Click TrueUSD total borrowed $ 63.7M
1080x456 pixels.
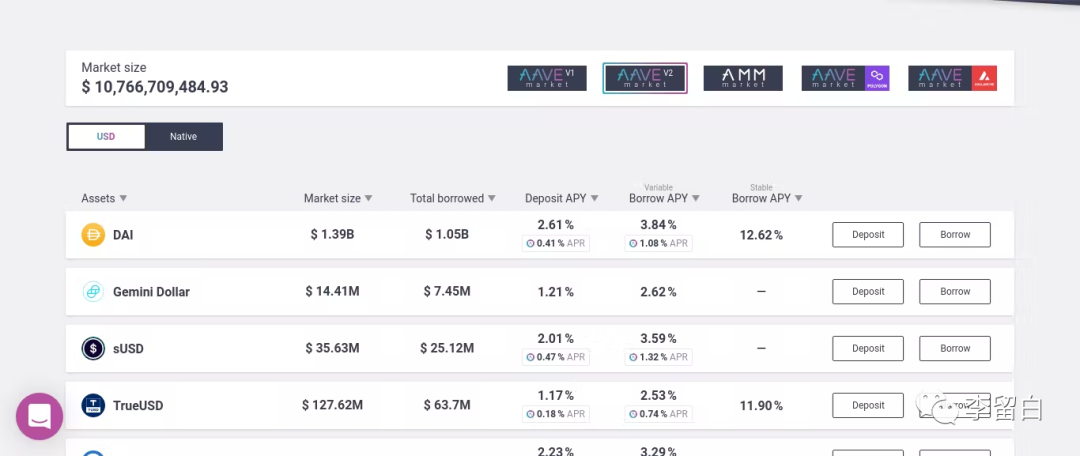[447, 406]
